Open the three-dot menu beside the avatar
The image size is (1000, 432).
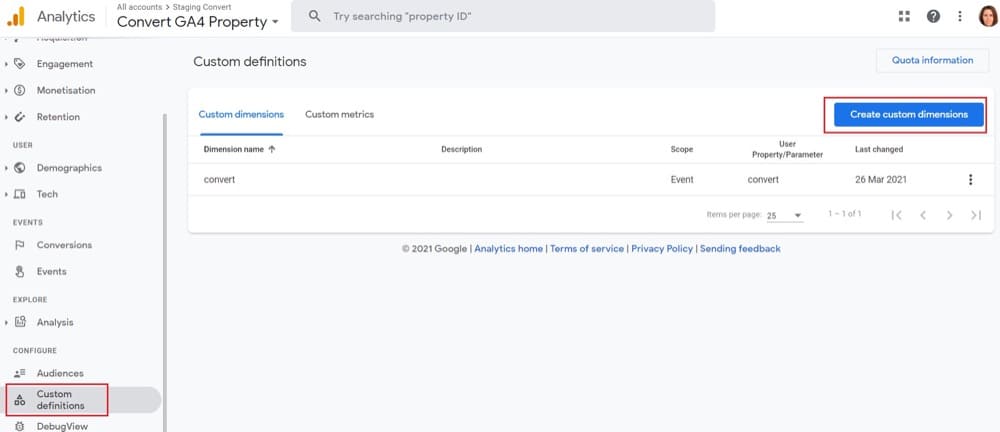coord(960,16)
